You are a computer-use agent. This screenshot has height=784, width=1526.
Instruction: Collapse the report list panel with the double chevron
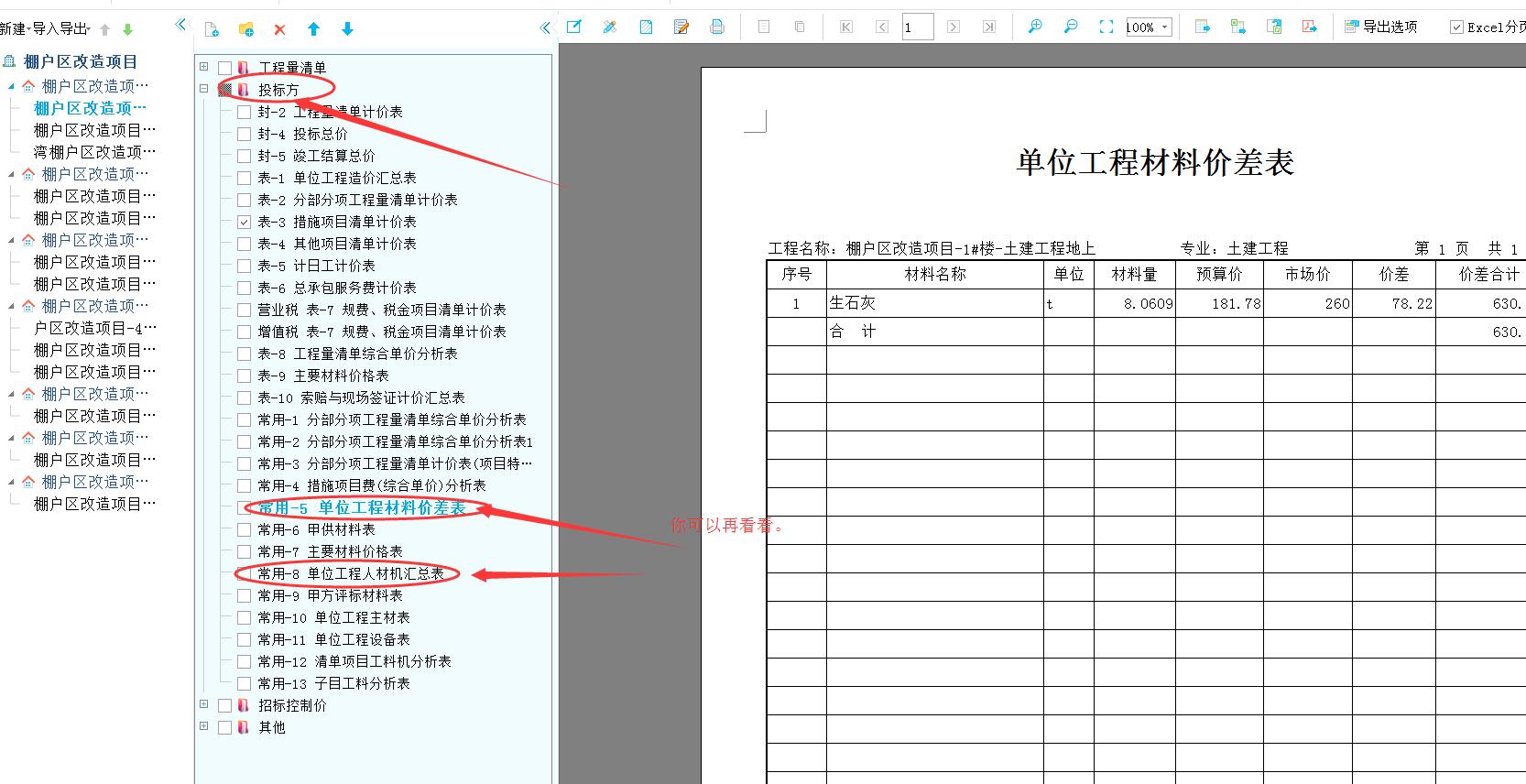[546, 27]
